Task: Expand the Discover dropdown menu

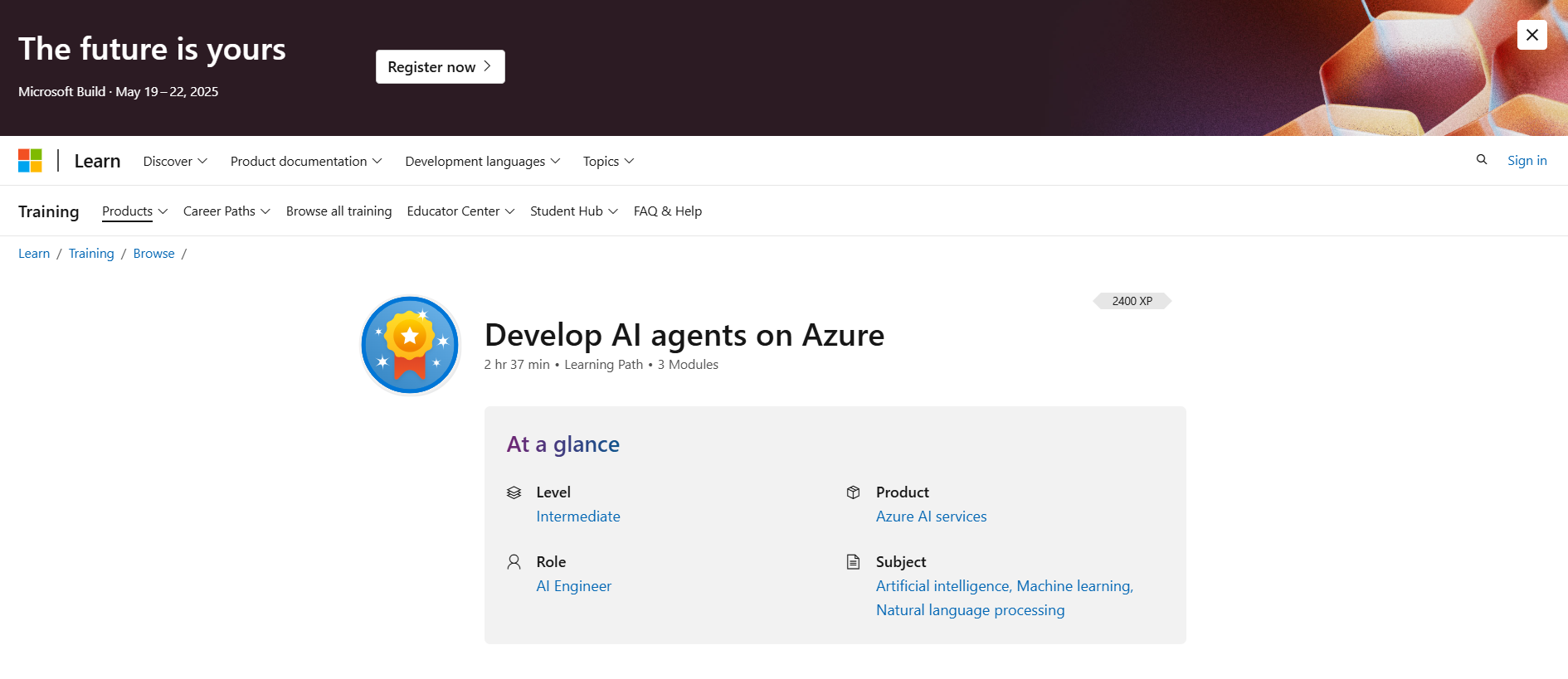Action: click(x=175, y=162)
